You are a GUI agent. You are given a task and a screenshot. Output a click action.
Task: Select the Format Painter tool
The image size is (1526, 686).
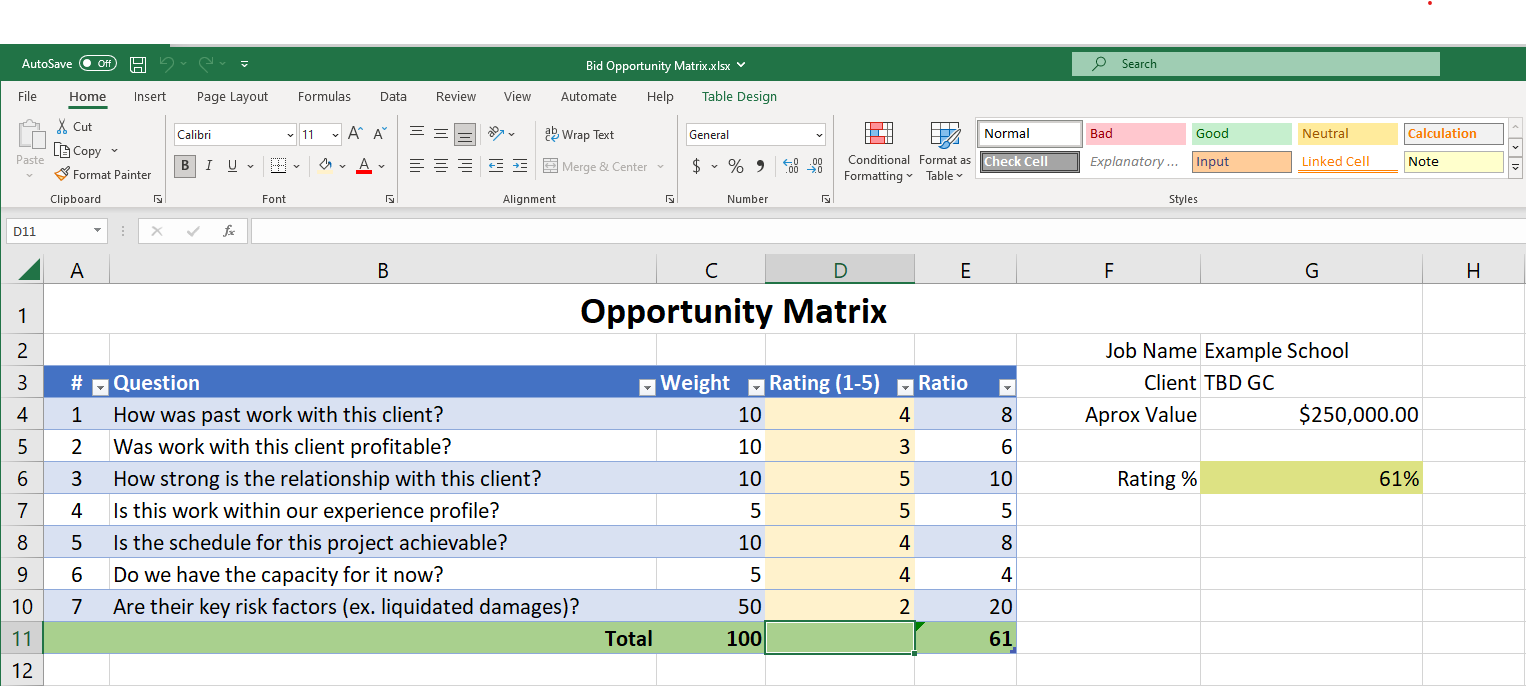pyautogui.click(x=104, y=174)
